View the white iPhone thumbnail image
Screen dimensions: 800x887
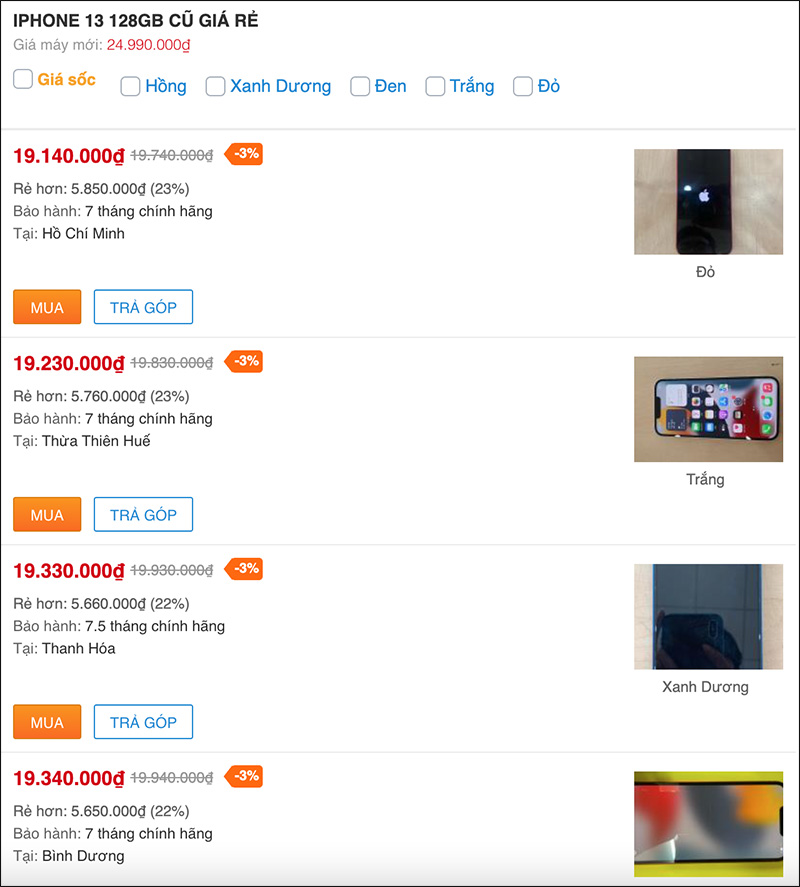708,410
